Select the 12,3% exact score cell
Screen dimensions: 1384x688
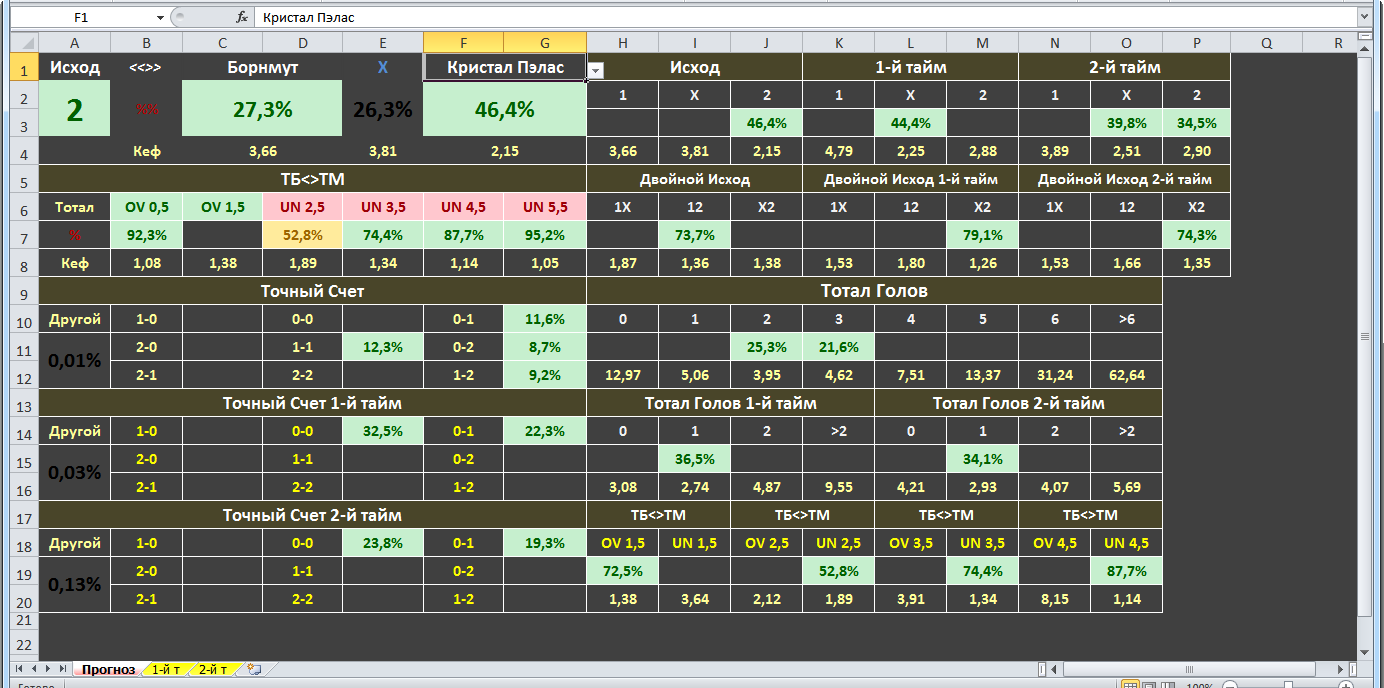coord(383,348)
